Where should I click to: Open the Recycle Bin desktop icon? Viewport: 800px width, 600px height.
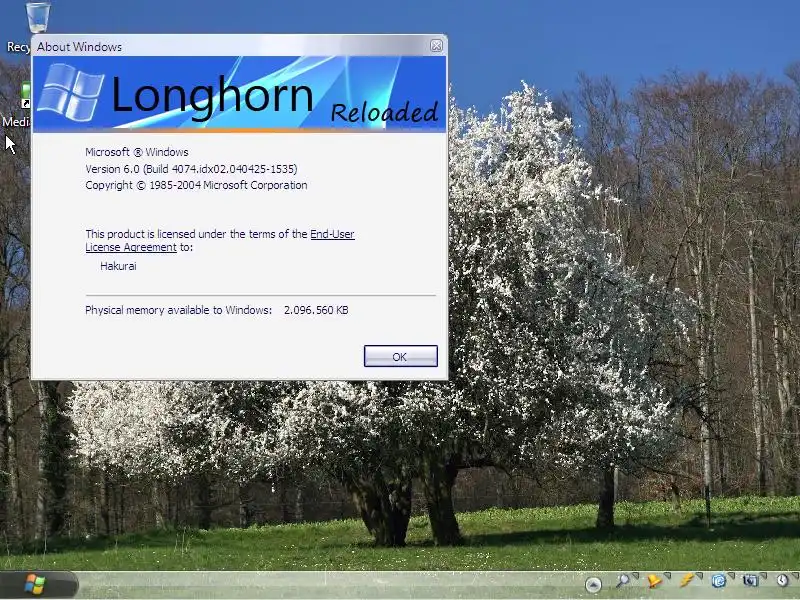[36, 17]
